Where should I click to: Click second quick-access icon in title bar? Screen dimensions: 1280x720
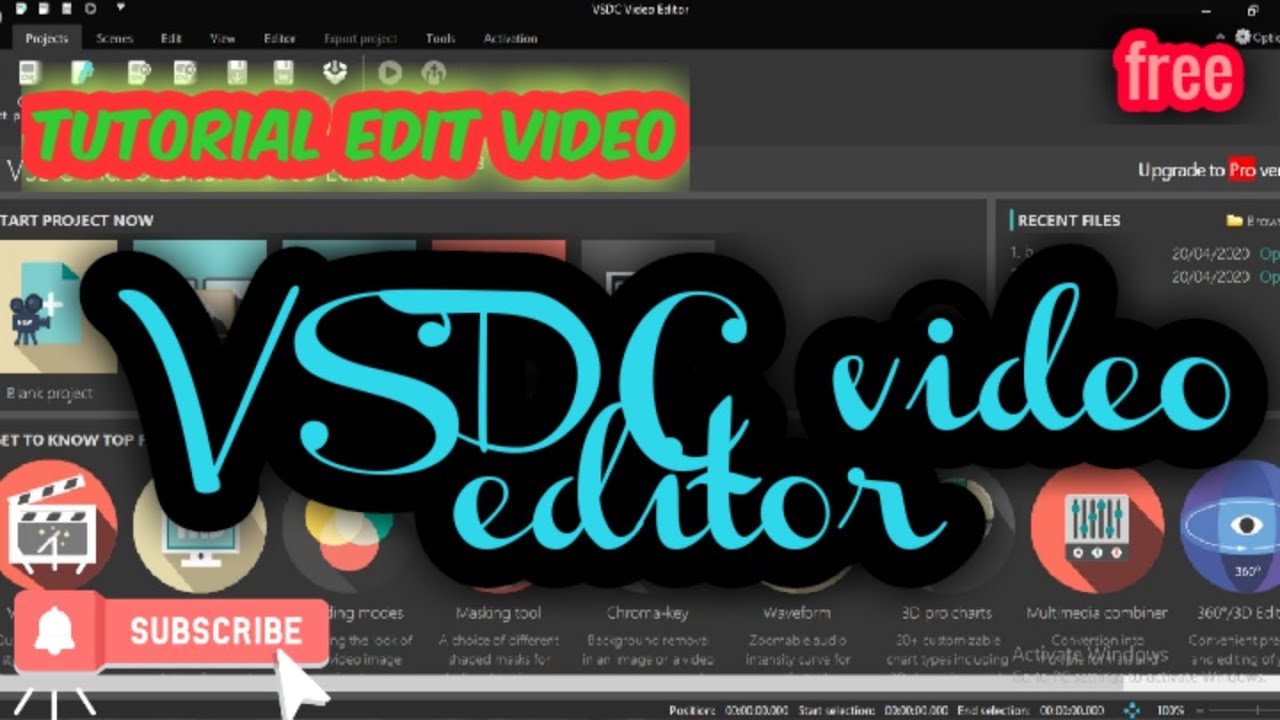click(x=42, y=9)
